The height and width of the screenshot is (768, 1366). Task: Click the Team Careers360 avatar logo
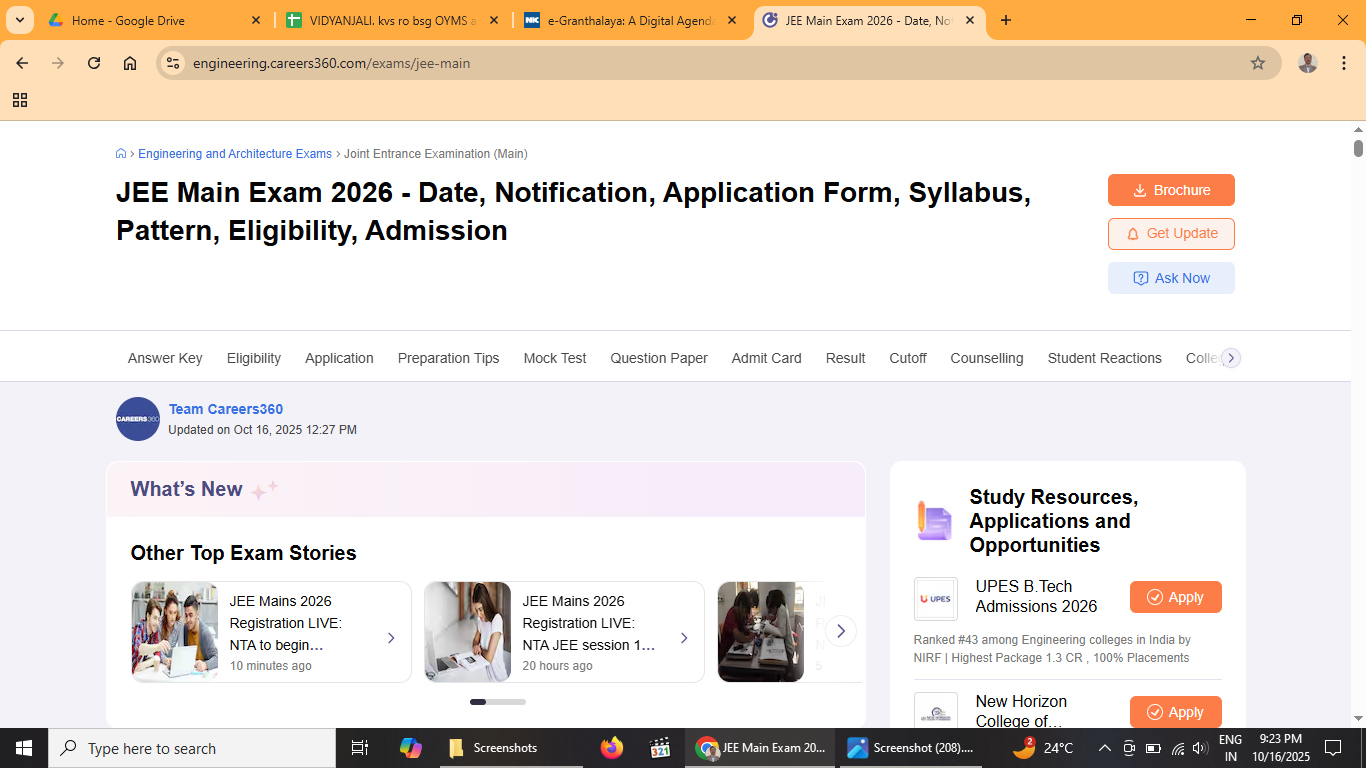(138, 419)
